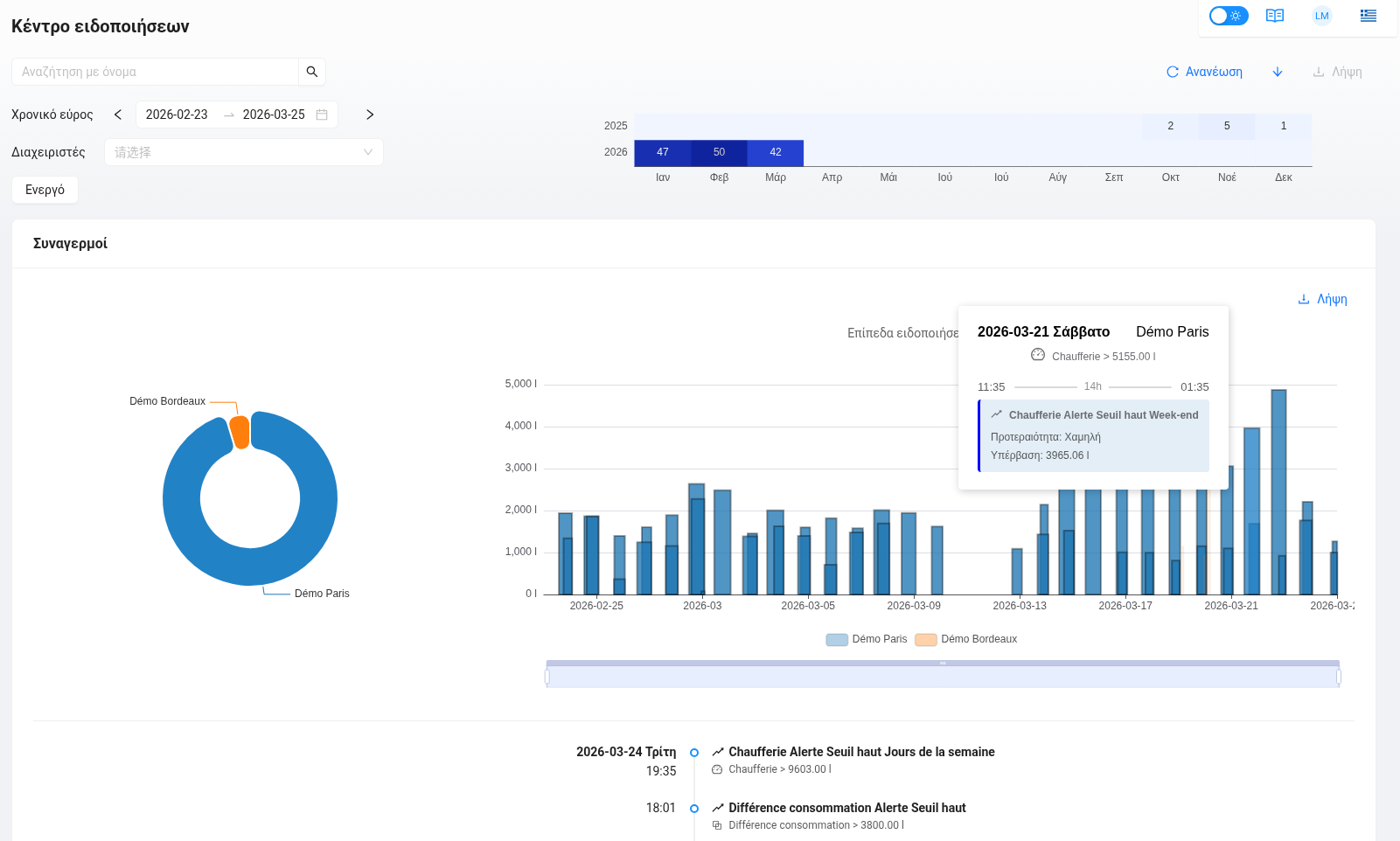Select the Φεβ 2026 heatmap cell with 50
This screenshot has width=1400, height=841.
coord(719,152)
